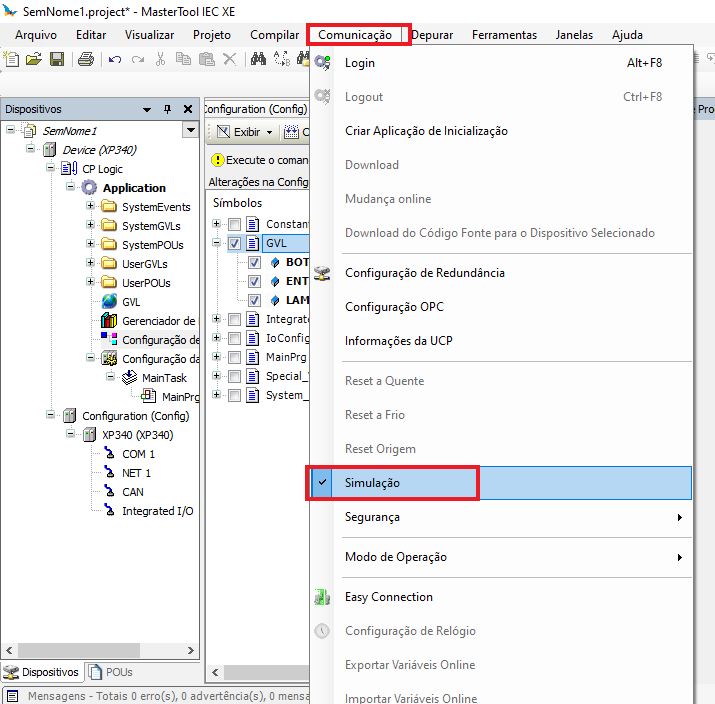715x704 pixels.
Task: Check the IoConfig symbol checkbox
Action: click(234, 338)
